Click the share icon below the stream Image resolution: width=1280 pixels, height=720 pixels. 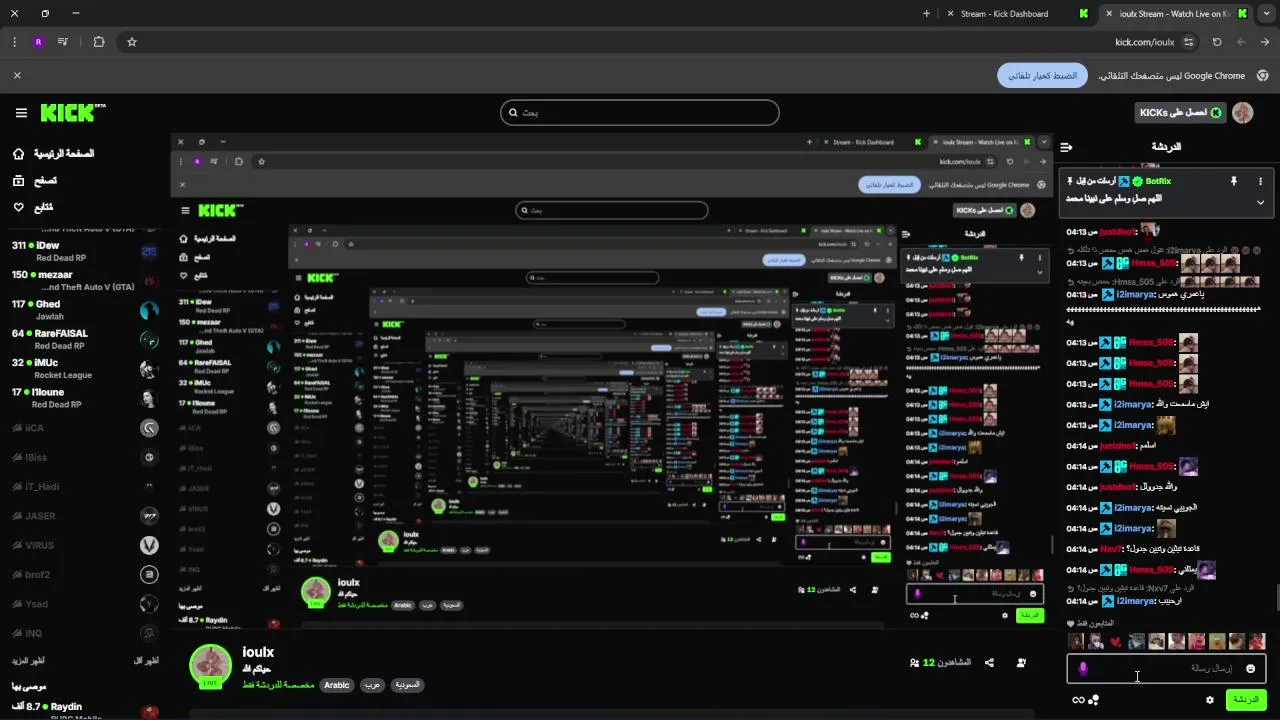(x=989, y=663)
